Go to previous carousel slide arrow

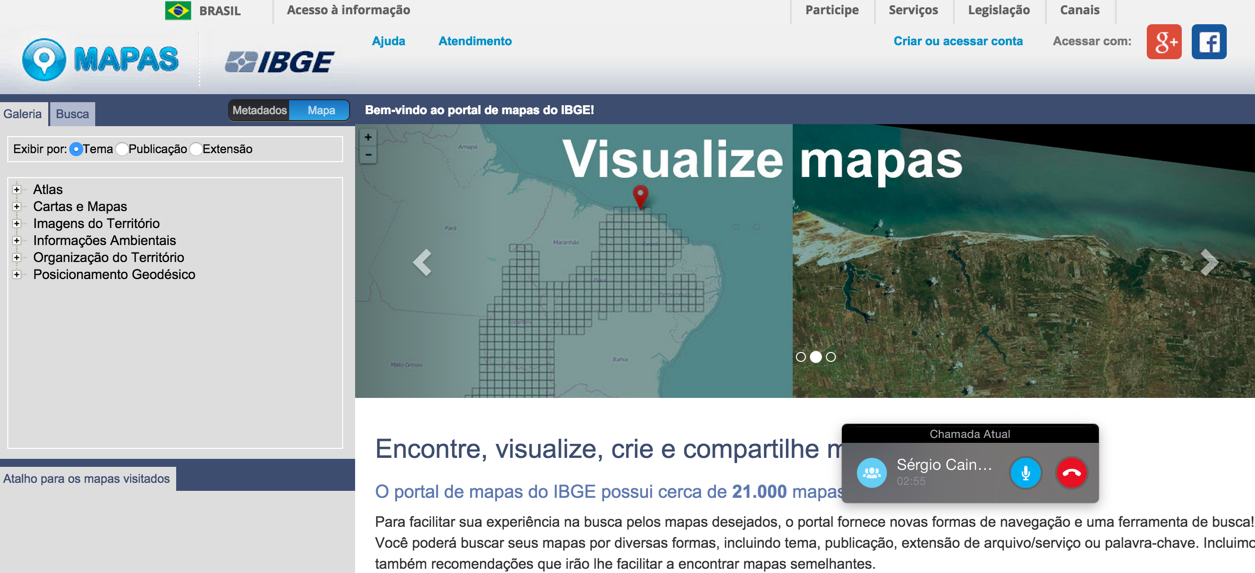pyautogui.click(x=422, y=262)
